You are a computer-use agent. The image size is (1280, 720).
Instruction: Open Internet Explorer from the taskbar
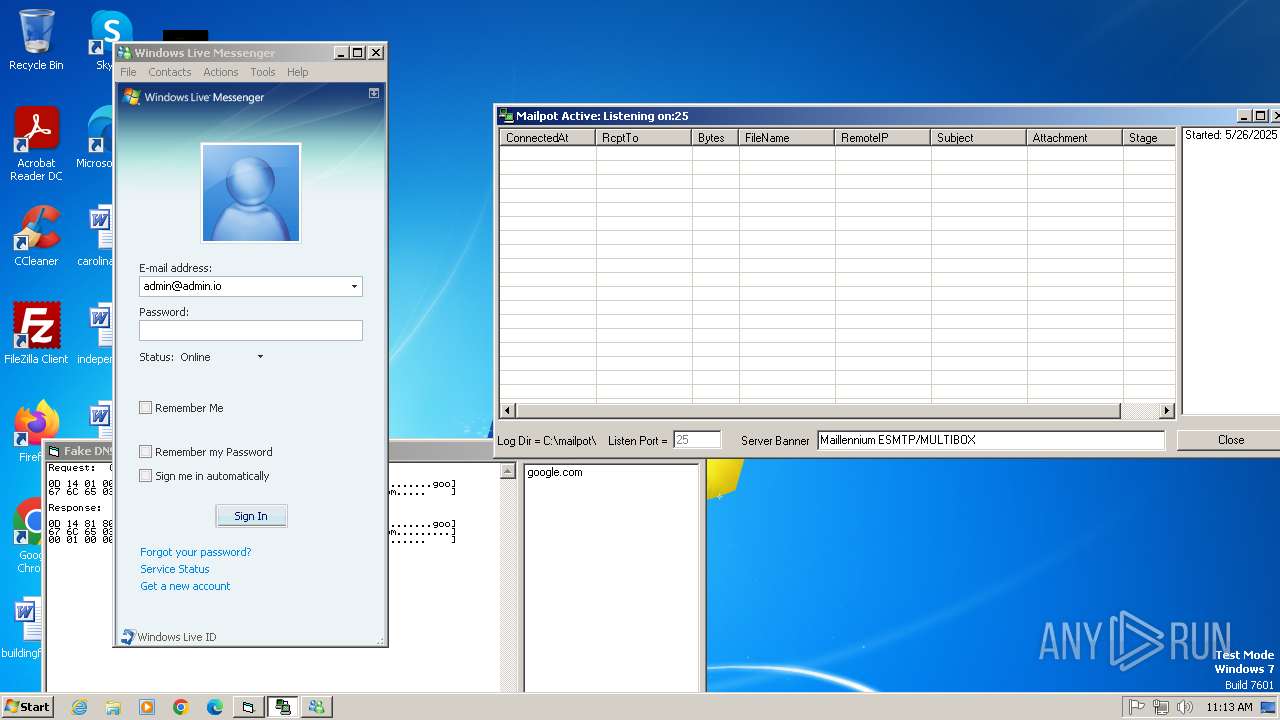[x=79, y=707]
